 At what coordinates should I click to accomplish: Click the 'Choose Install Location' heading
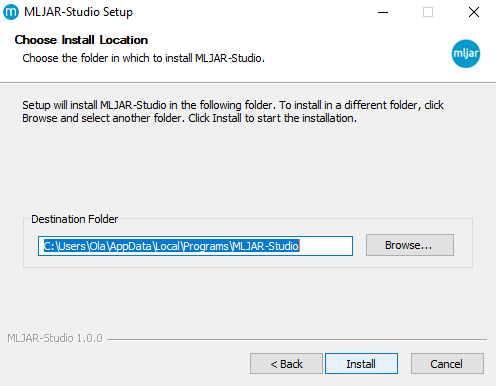pos(81,40)
